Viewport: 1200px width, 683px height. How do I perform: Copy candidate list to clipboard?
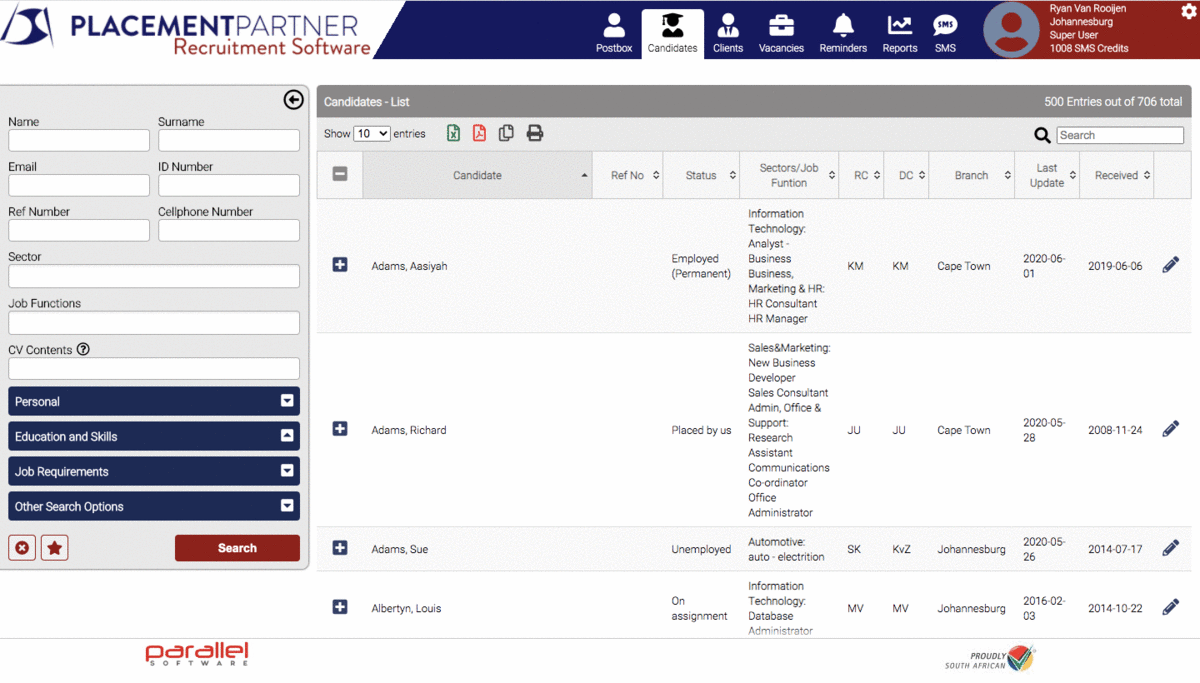tap(506, 133)
